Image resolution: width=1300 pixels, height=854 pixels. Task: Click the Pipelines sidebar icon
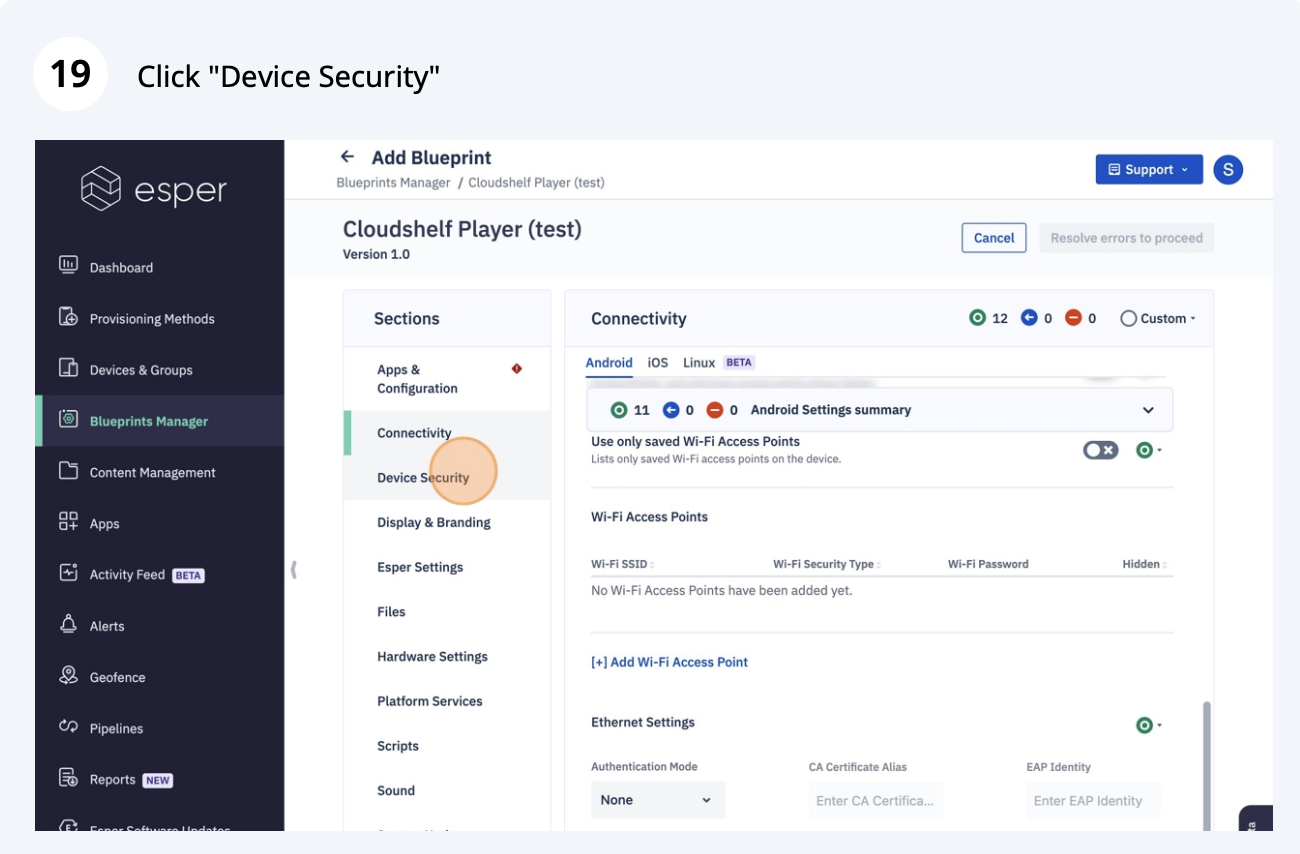68,727
